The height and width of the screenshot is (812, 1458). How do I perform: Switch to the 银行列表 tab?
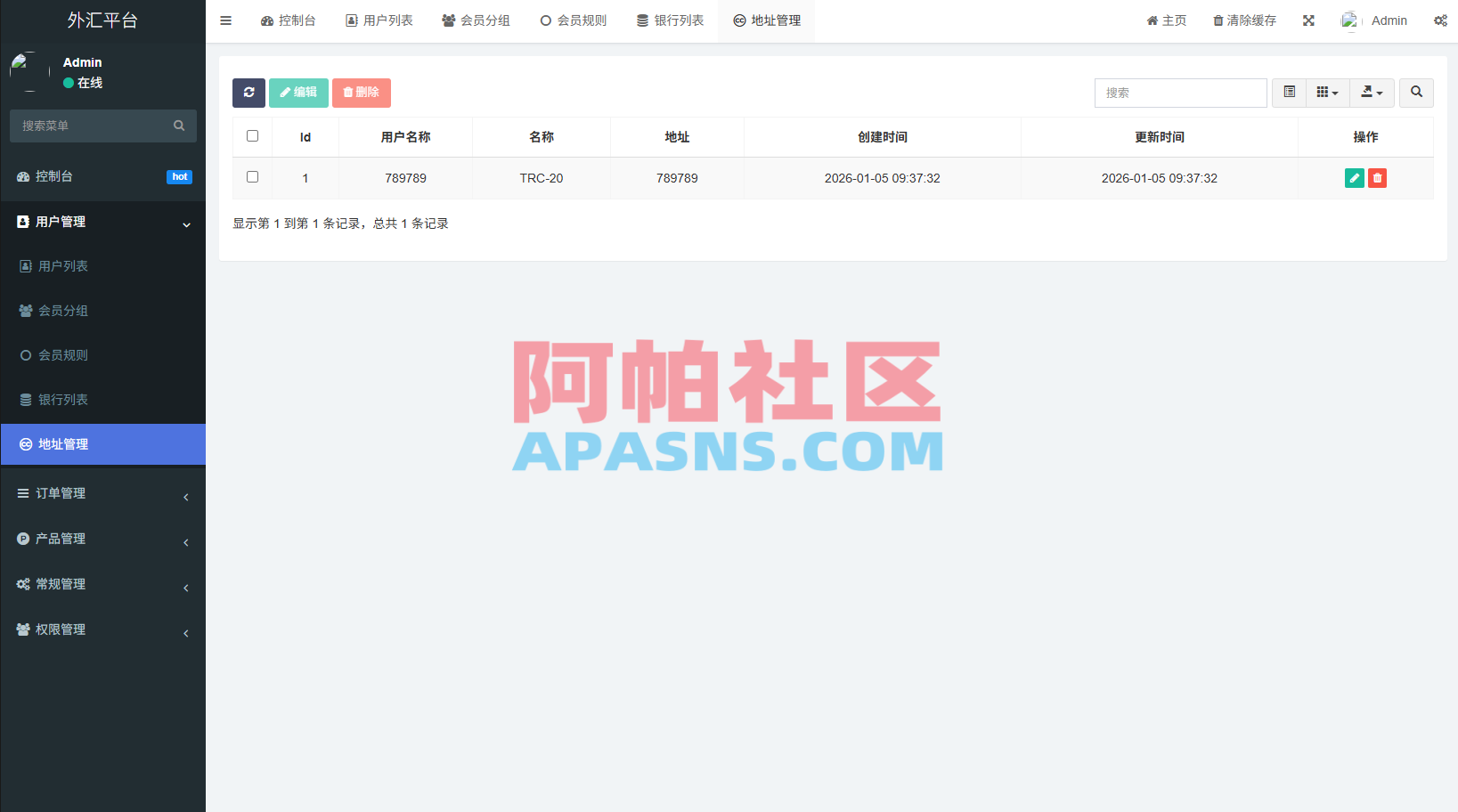(670, 20)
